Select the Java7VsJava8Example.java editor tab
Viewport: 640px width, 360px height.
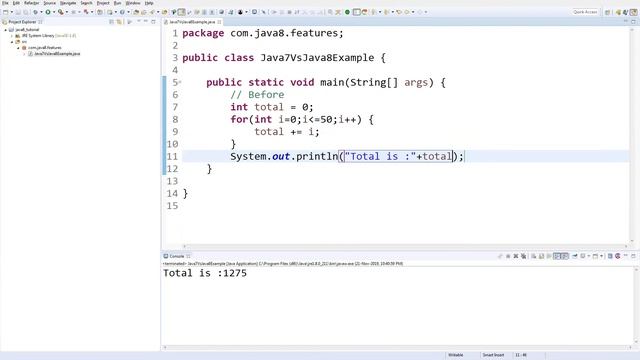(x=192, y=22)
